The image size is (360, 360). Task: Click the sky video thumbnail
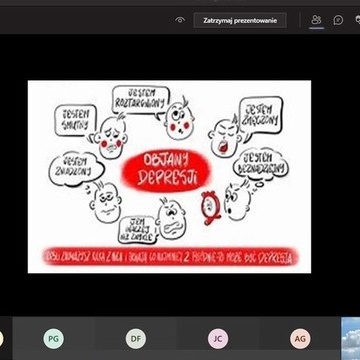[x=350, y=338]
